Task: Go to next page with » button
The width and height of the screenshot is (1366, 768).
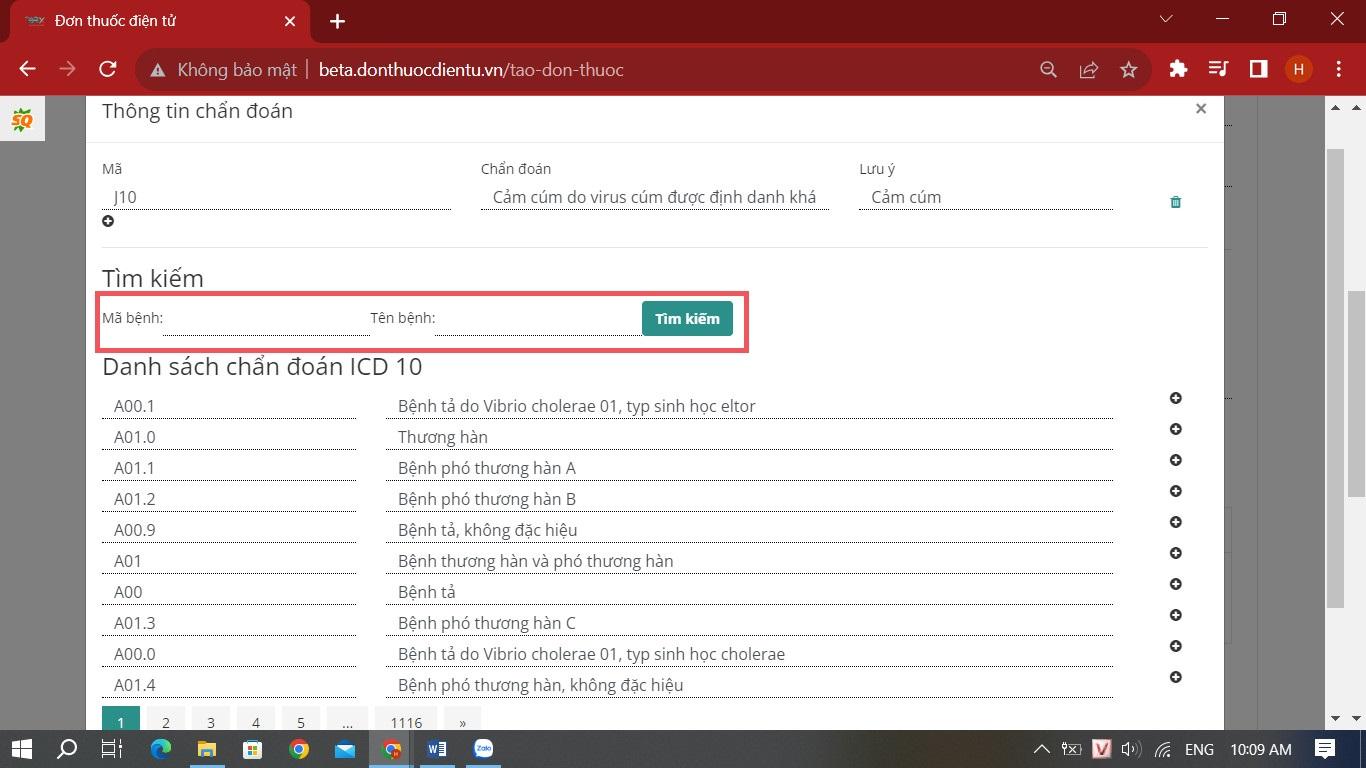Action: 462,721
